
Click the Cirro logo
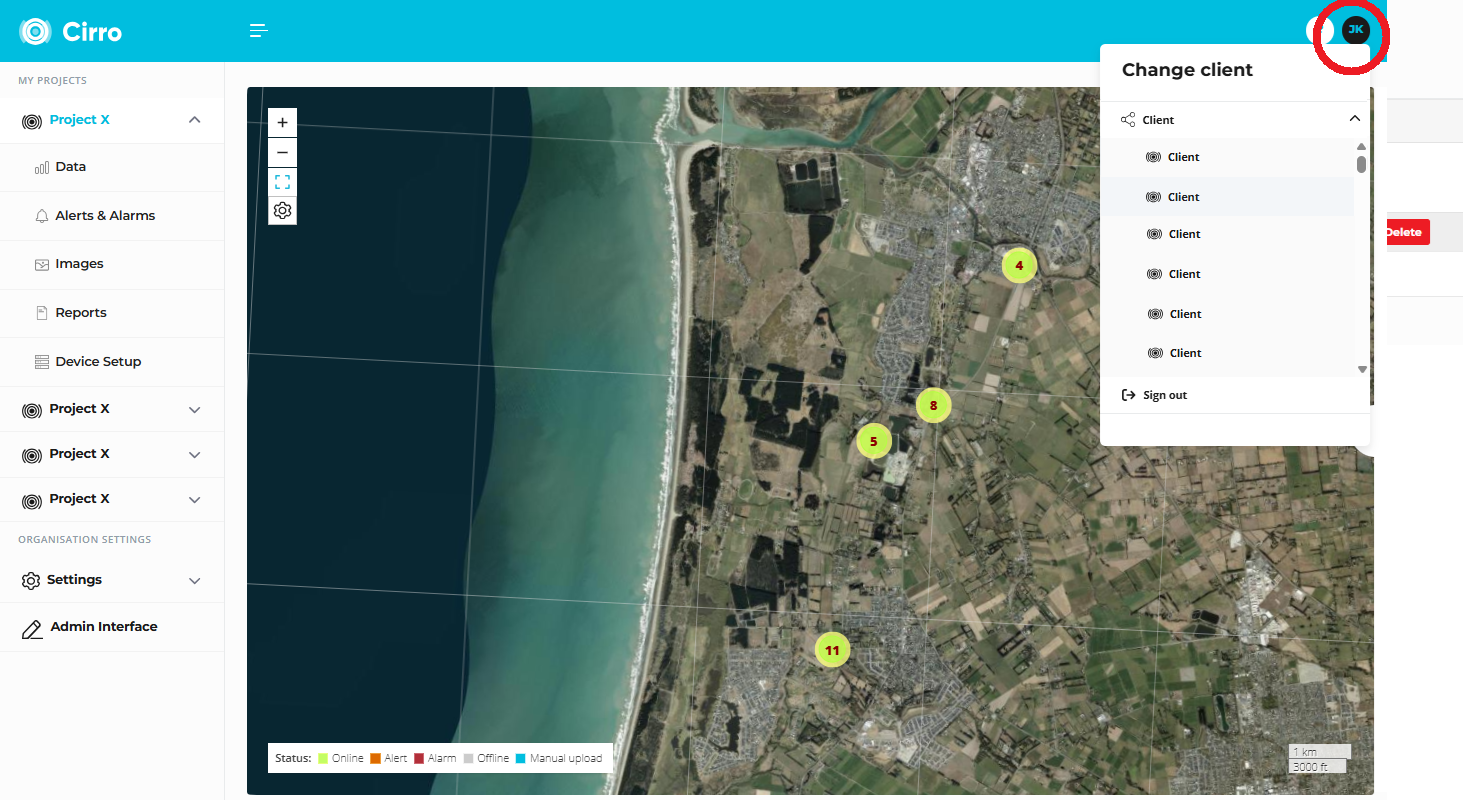point(71,32)
